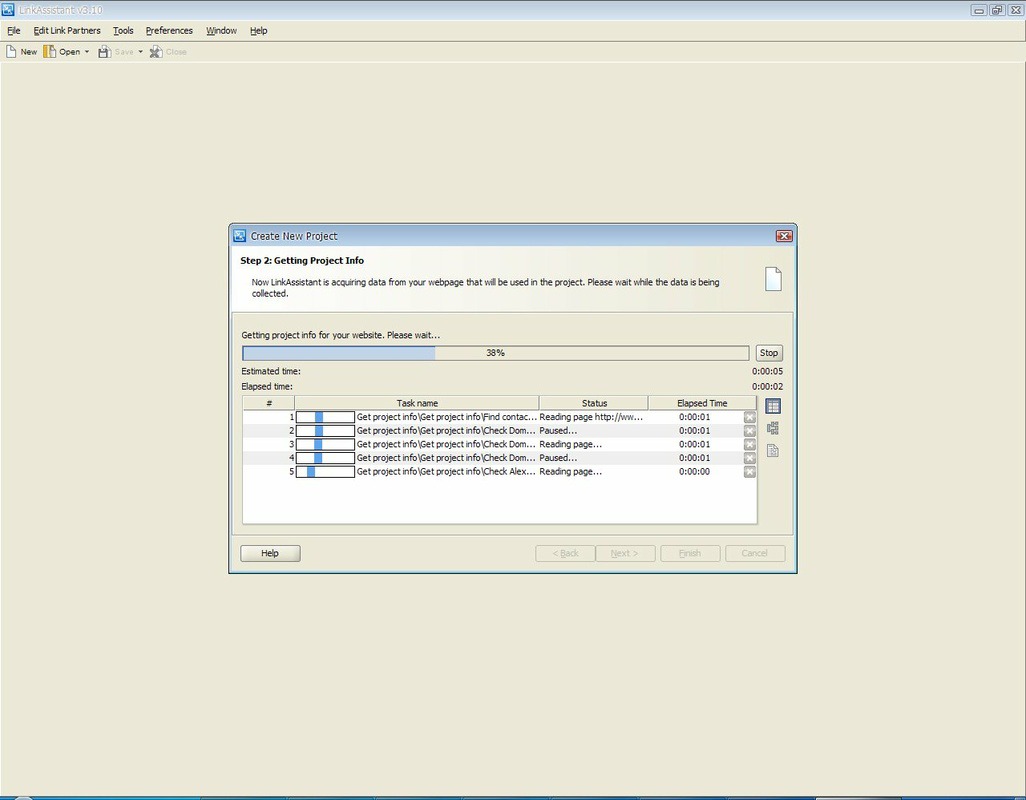
Task: Switch to table view of tasks
Action: (x=773, y=406)
